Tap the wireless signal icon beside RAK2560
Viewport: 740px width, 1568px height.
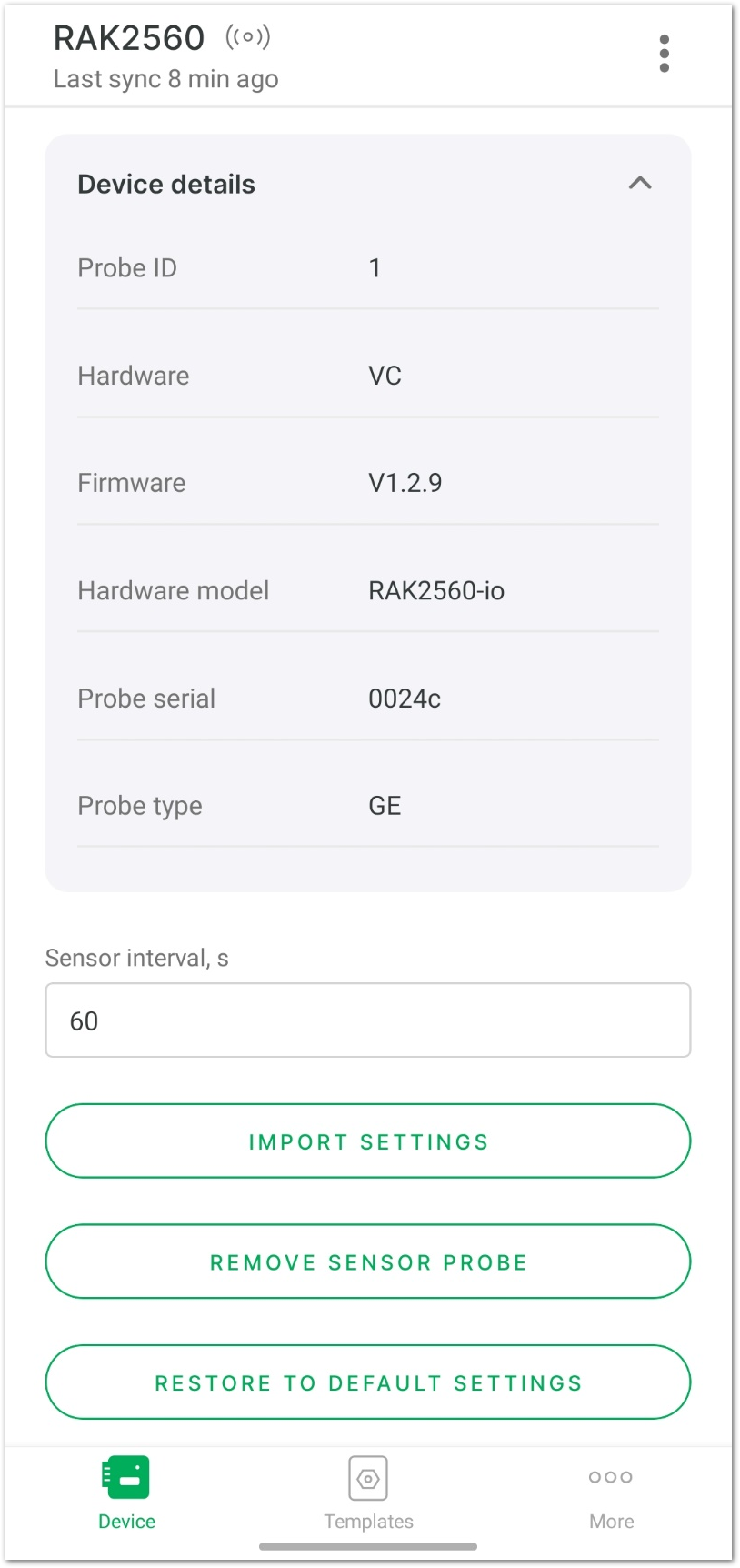[x=248, y=37]
